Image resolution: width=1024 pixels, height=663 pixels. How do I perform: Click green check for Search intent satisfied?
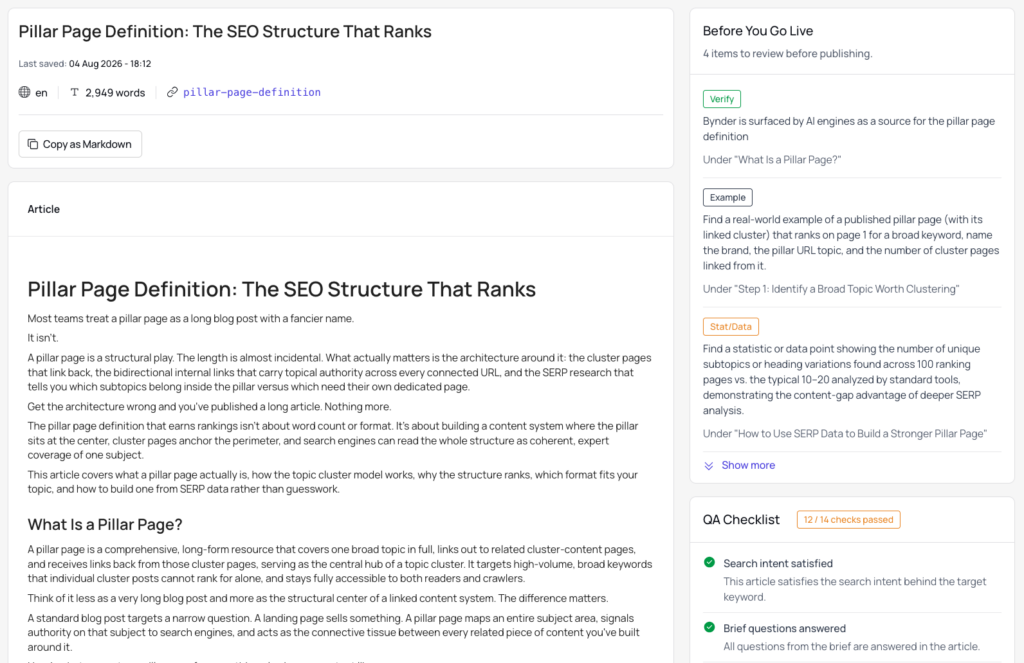(709, 562)
